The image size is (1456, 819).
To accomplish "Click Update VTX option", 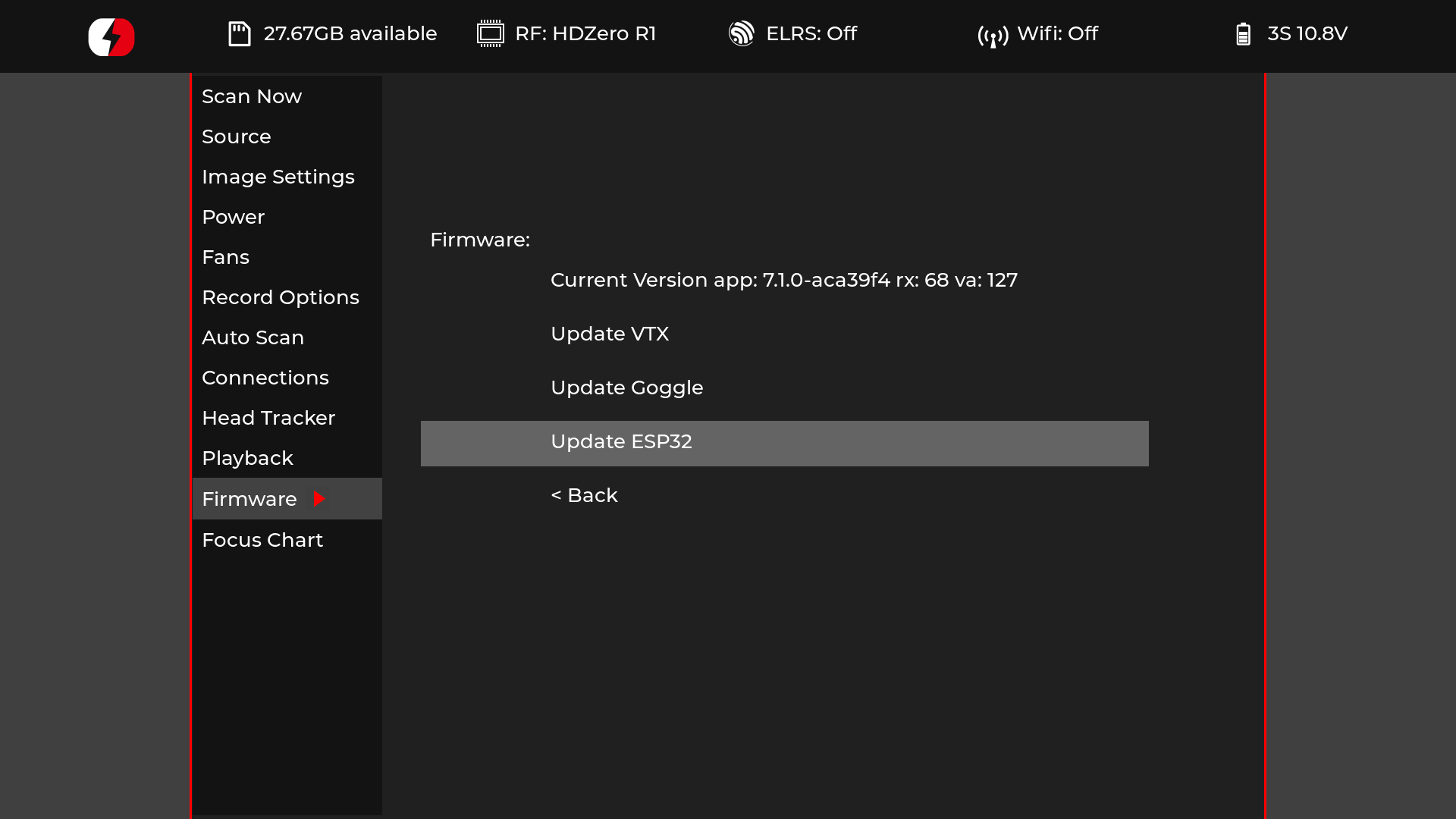I will pos(610,333).
